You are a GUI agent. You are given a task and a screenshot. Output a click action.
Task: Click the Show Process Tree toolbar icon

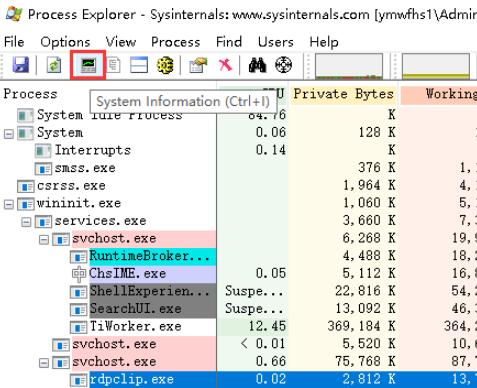tap(114, 65)
